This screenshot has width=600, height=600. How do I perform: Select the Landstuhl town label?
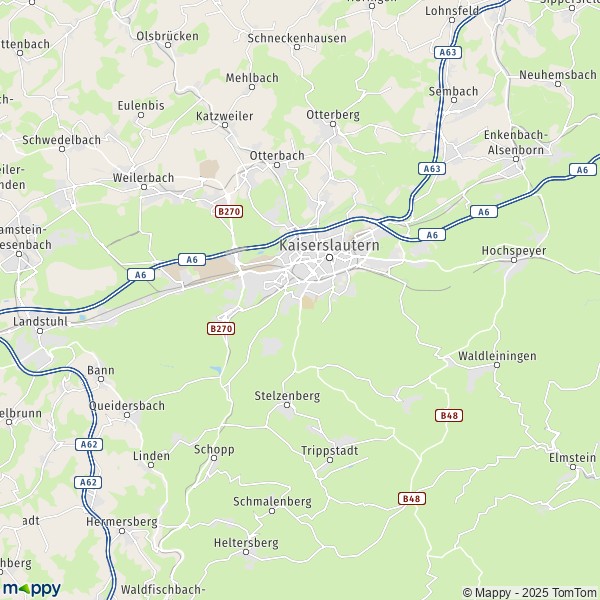[x=40, y=321]
